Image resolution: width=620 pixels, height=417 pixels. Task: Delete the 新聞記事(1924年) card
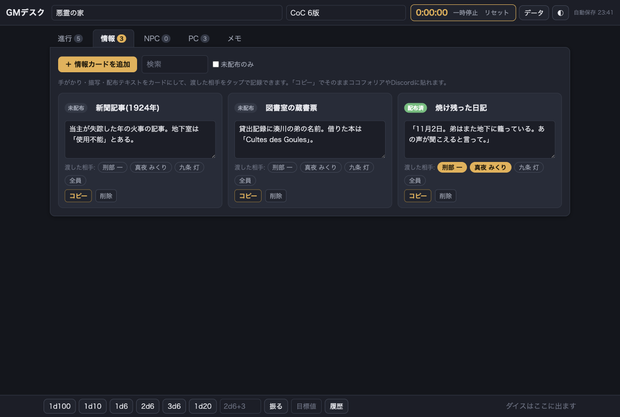pyautogui.click(x=106, y=196)
